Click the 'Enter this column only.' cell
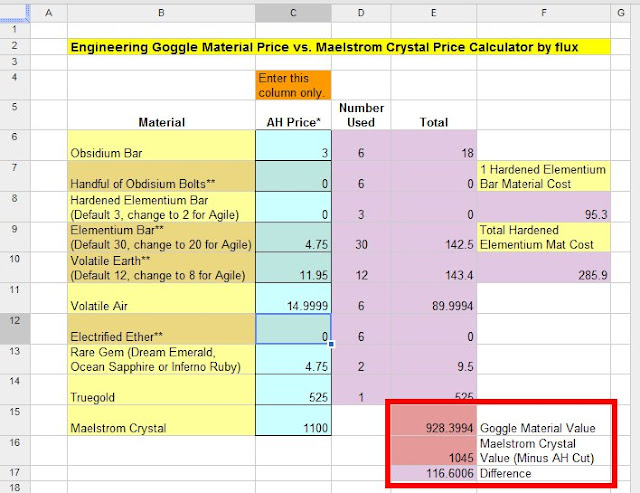640x493 pixels. 293,85
